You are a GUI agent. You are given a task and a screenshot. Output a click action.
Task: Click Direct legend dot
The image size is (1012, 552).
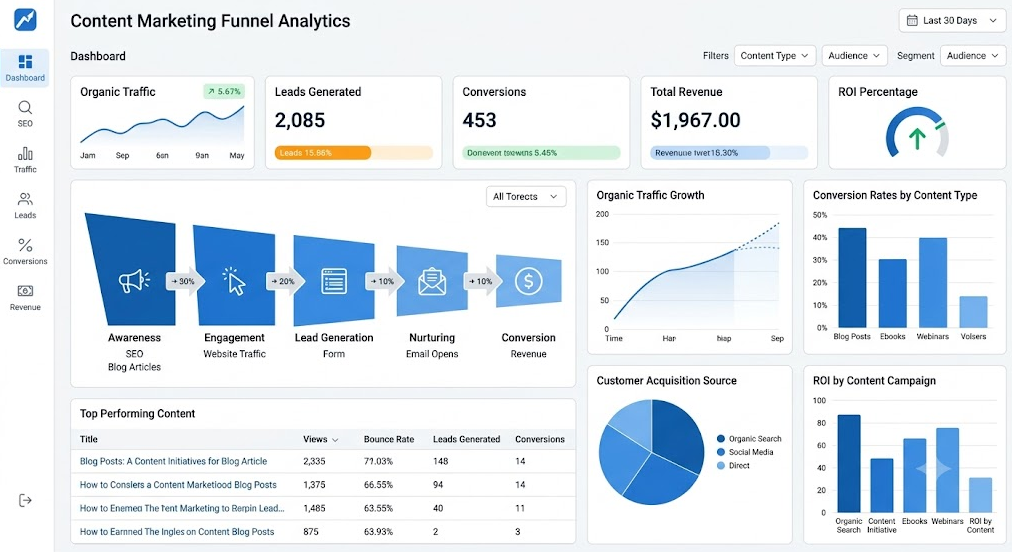click(721, 465)
